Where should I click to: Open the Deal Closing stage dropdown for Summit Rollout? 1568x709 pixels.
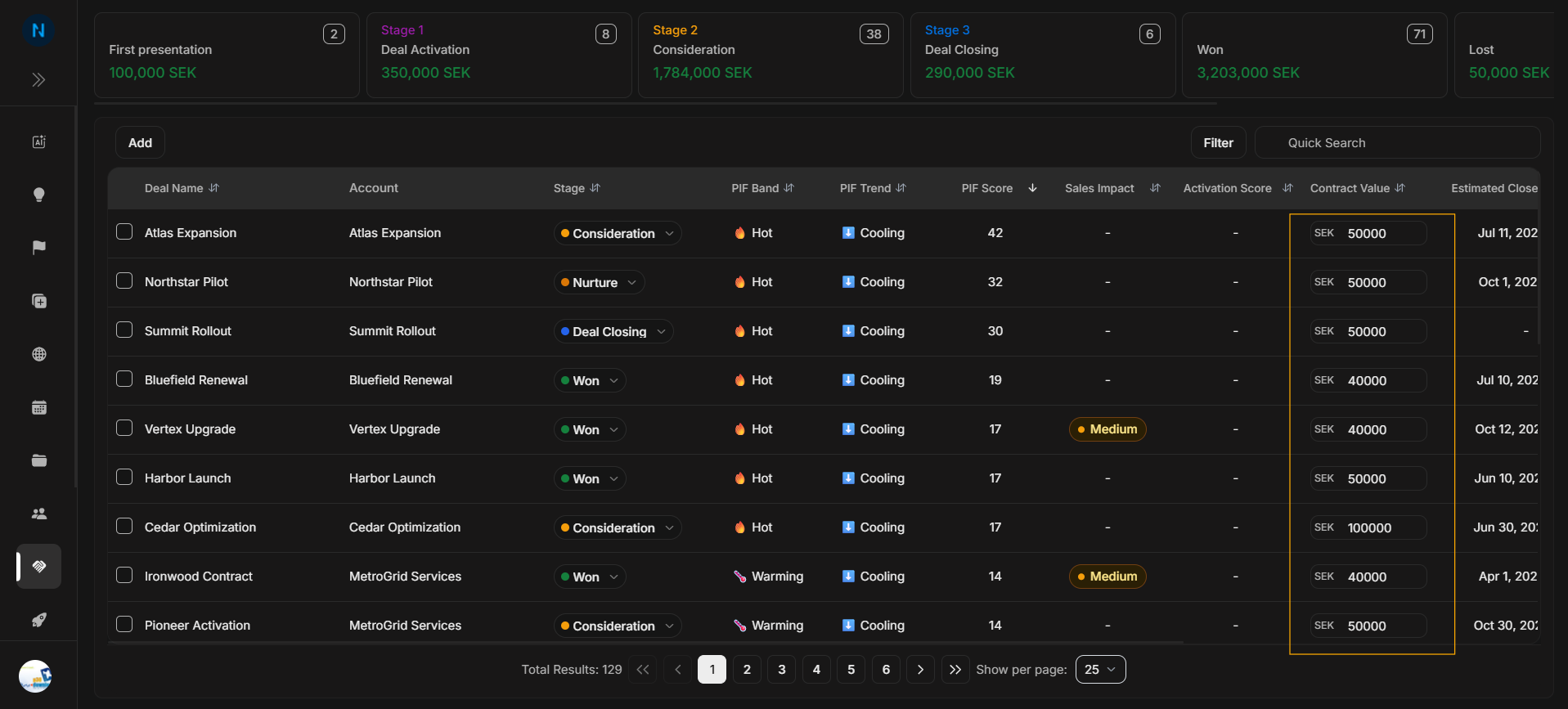coord(613,331)
